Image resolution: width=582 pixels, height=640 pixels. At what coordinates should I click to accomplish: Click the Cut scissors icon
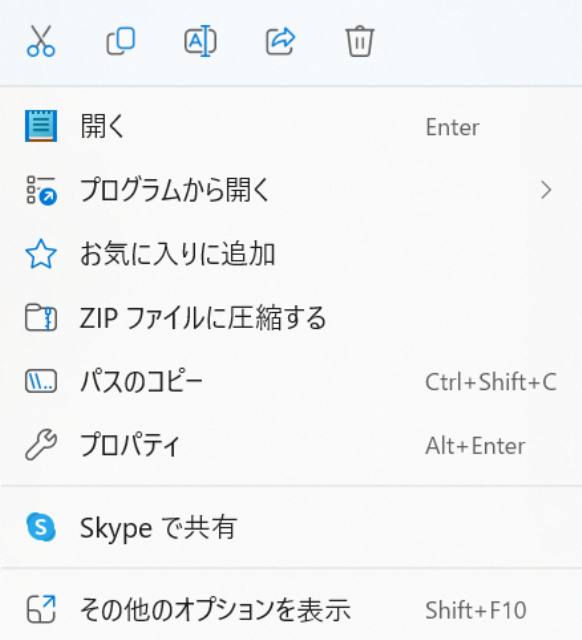pyautogui.click(x=41, y=41)
